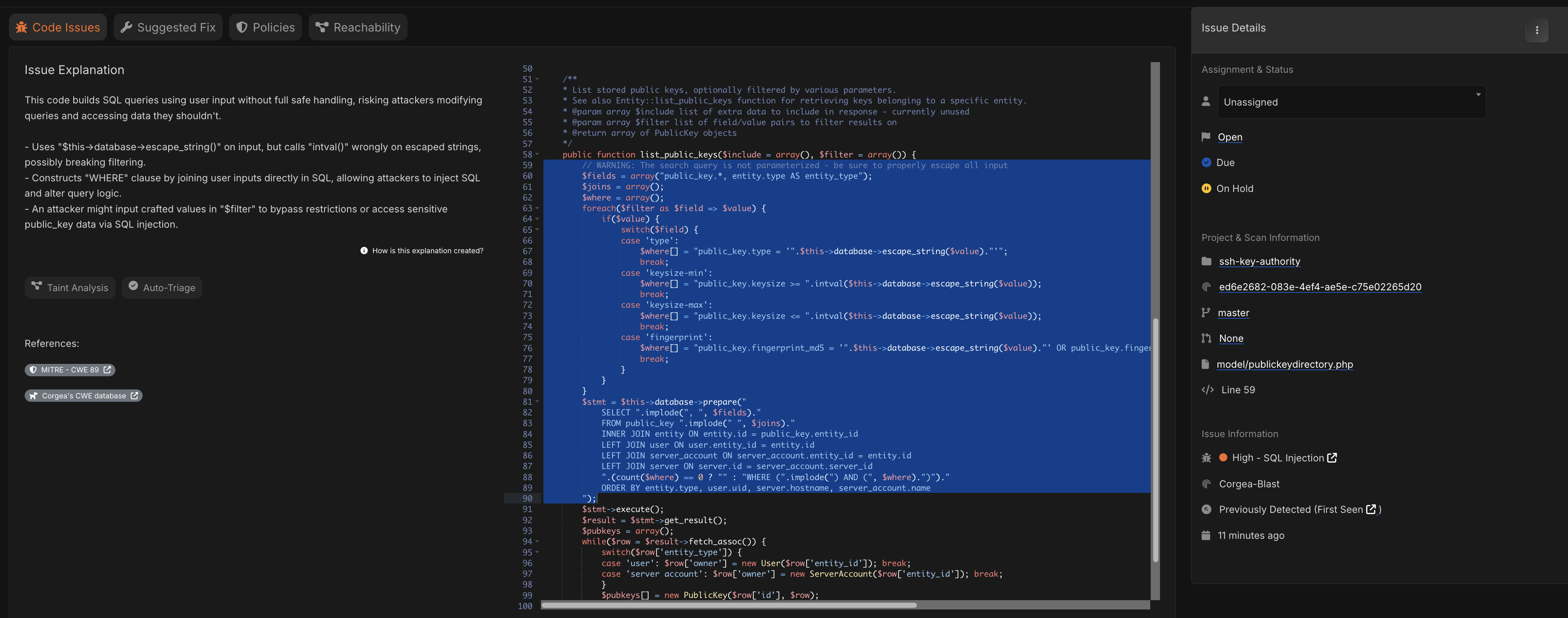This screenshot has width=1568, height=618.
Task: Open the Code Issues tab
Action: point(58,27)
